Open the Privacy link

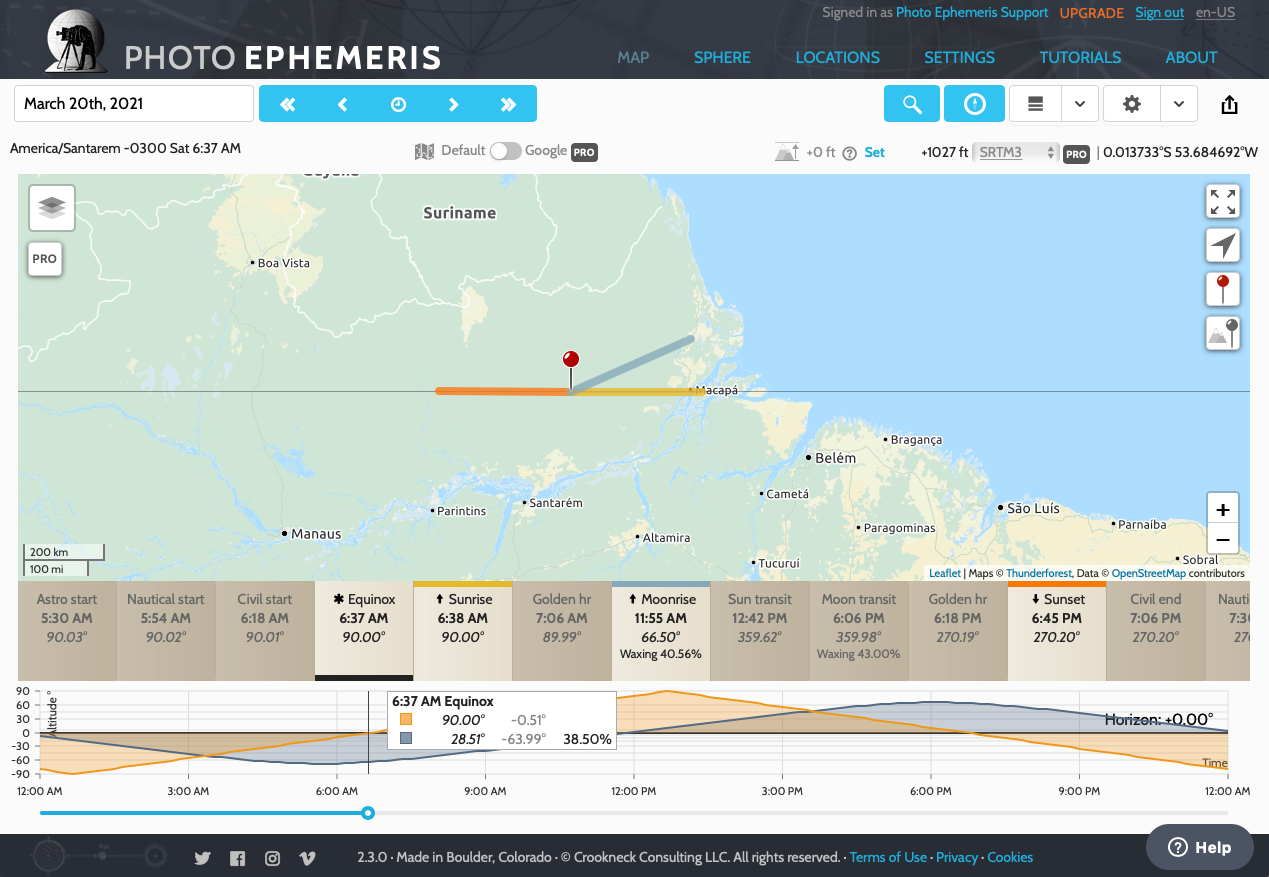coord(957,858)
